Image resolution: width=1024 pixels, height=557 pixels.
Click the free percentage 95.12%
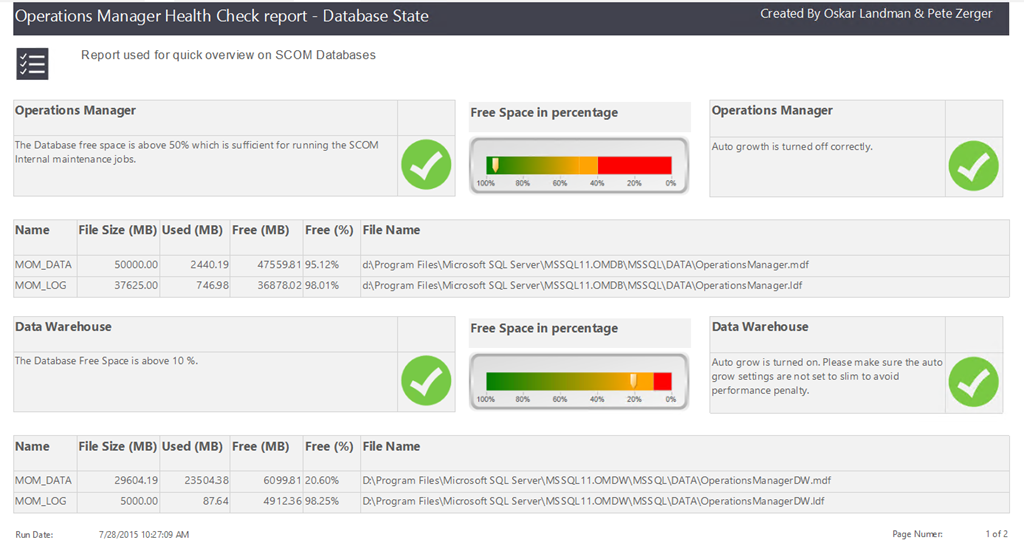[322, 264]
